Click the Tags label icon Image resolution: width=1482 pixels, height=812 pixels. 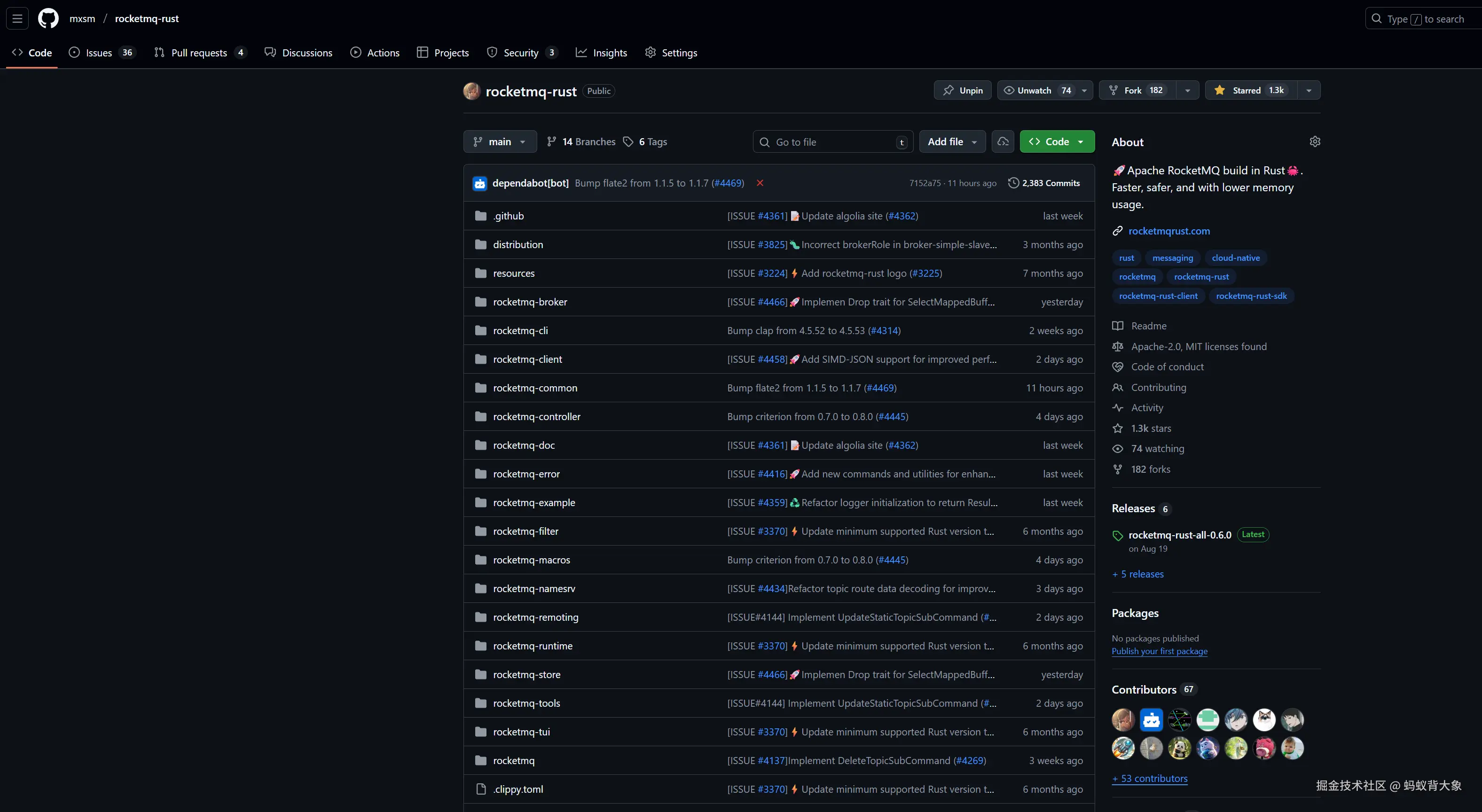pos(628,141)
